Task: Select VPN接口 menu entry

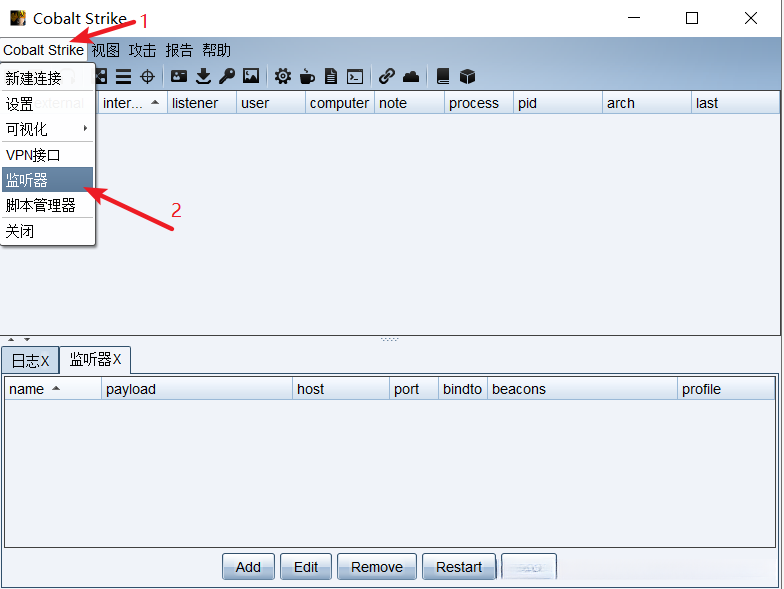Action: pos(48,155)
